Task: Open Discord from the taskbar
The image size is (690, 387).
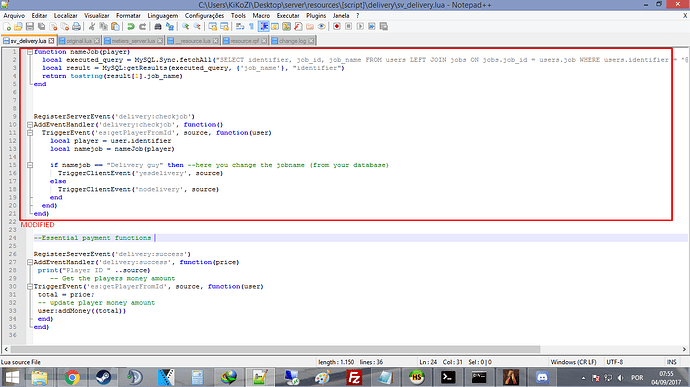Action: (542, 378)
